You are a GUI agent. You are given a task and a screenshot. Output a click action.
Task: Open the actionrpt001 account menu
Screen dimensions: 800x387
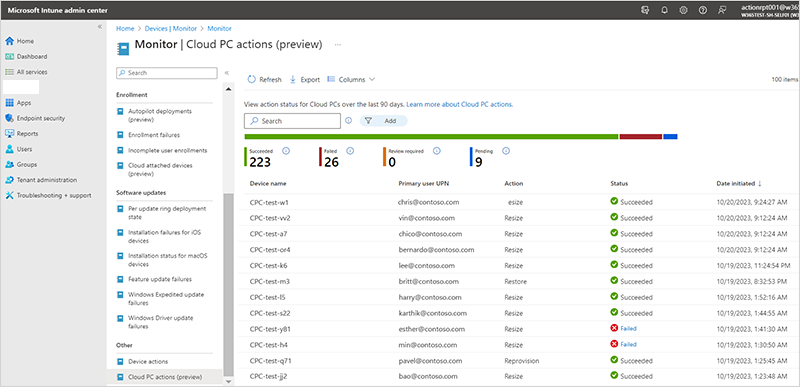tap(769, 10)
